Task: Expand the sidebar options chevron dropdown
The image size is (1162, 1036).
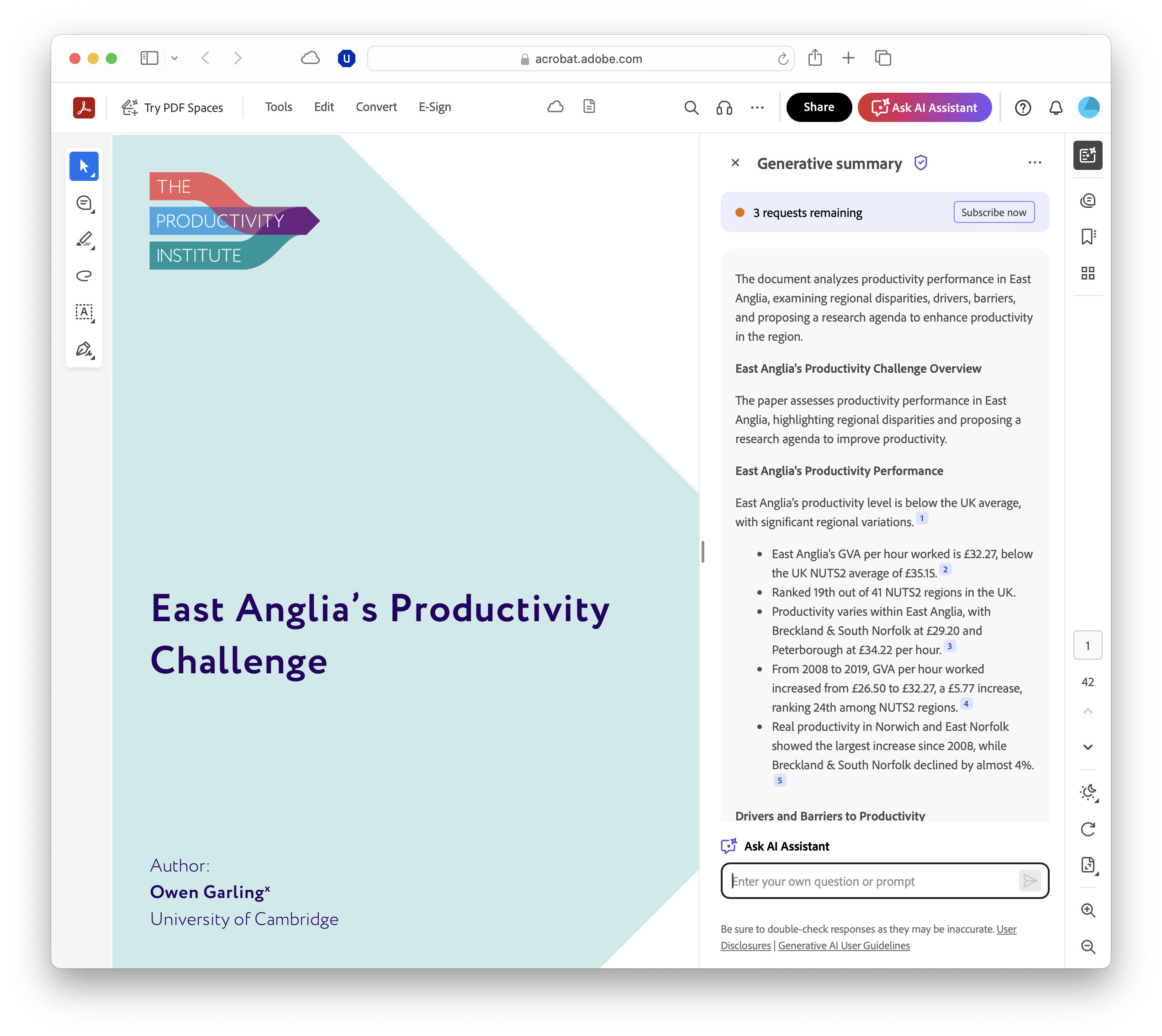Action: tap(174, 58)
